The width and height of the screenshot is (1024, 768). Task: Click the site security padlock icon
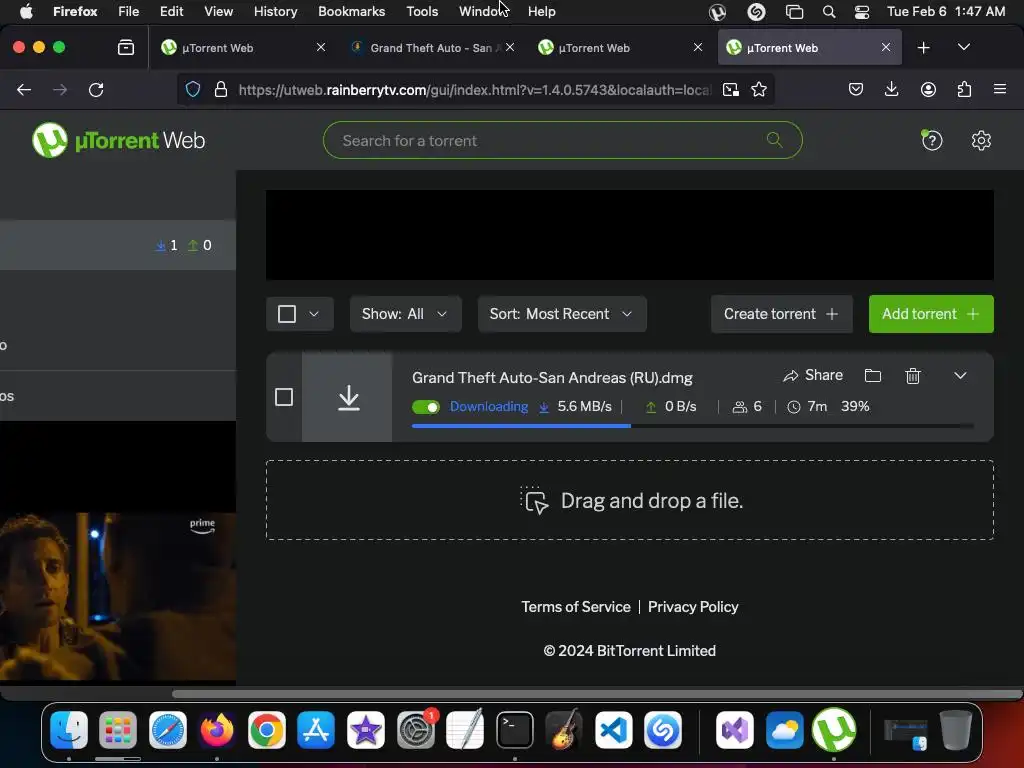[221, 89]
